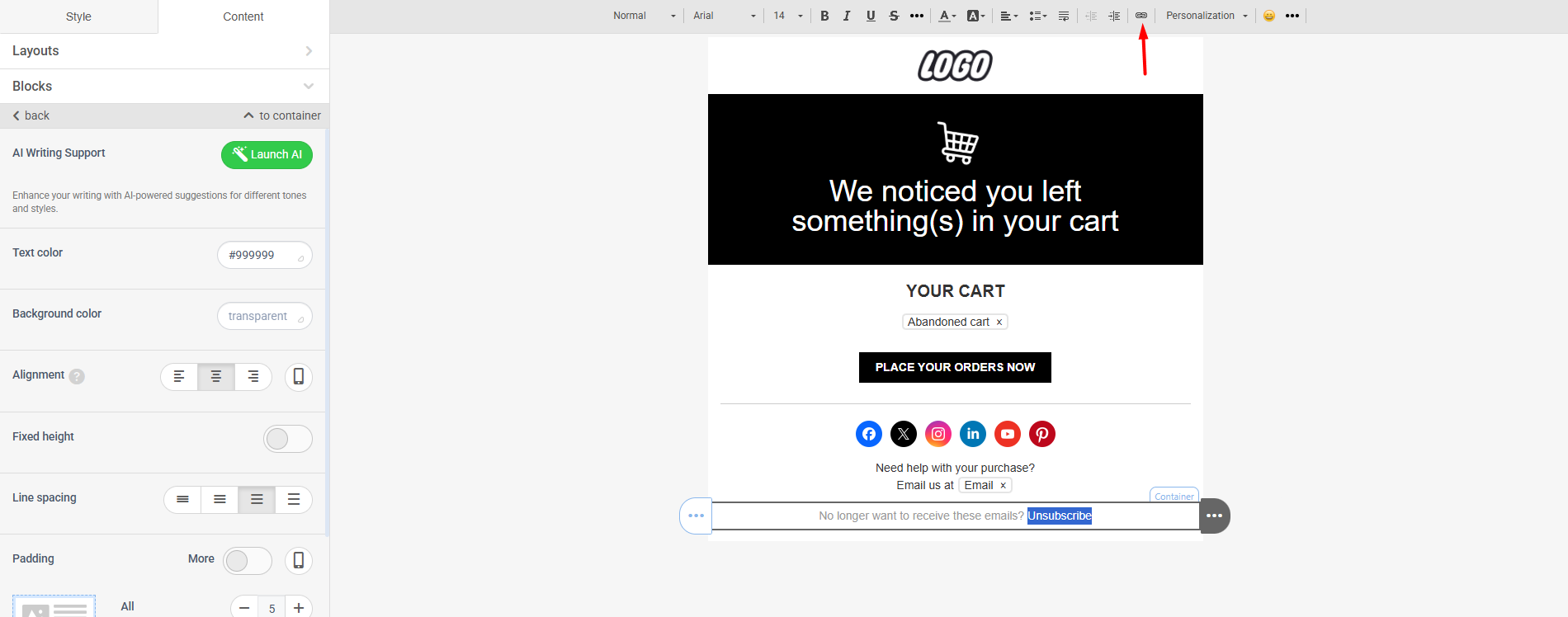1568x617 pixels.
Task: Open the emoji picker
Action: tap(1269, 16)
